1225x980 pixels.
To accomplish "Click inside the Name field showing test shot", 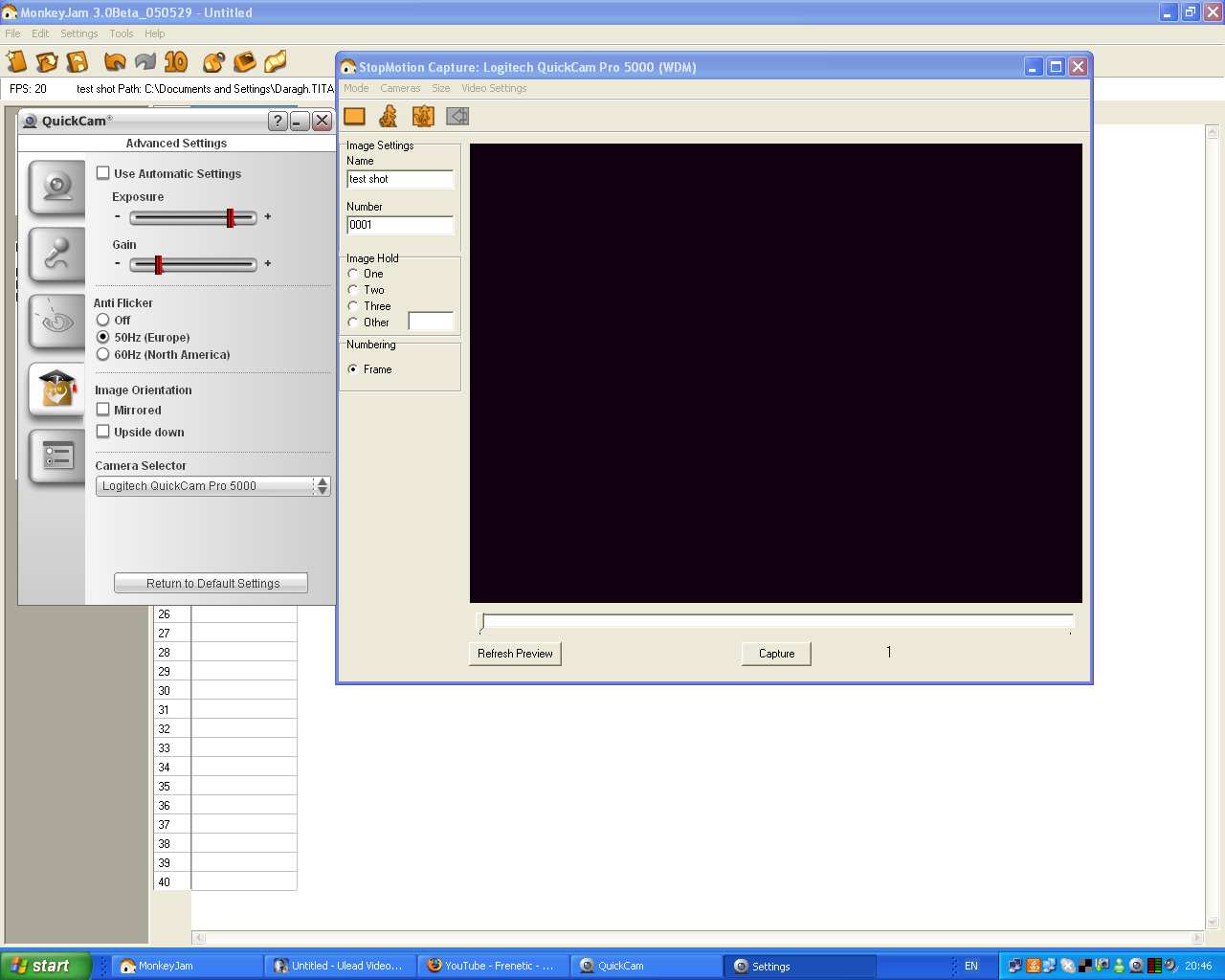I will [400, 179].
